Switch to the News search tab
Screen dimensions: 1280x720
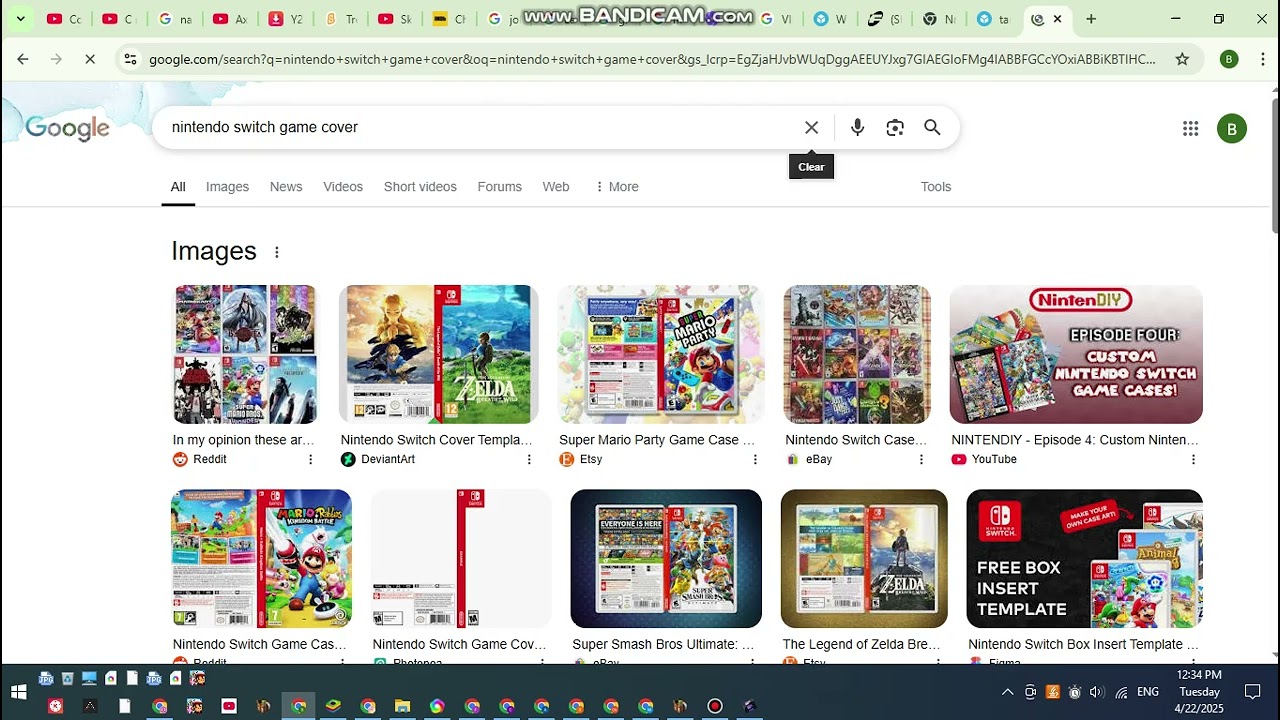coord(286,187)
